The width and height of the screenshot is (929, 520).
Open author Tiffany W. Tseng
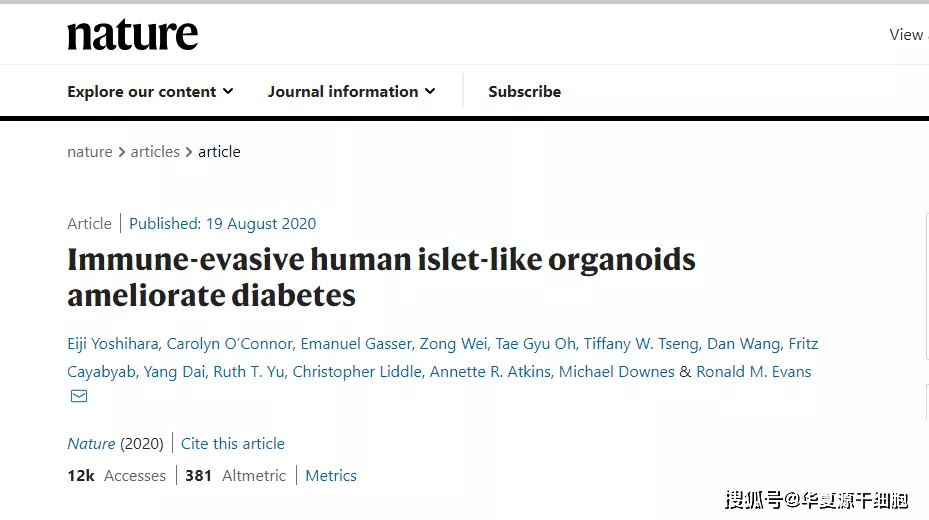click(641, 344)
